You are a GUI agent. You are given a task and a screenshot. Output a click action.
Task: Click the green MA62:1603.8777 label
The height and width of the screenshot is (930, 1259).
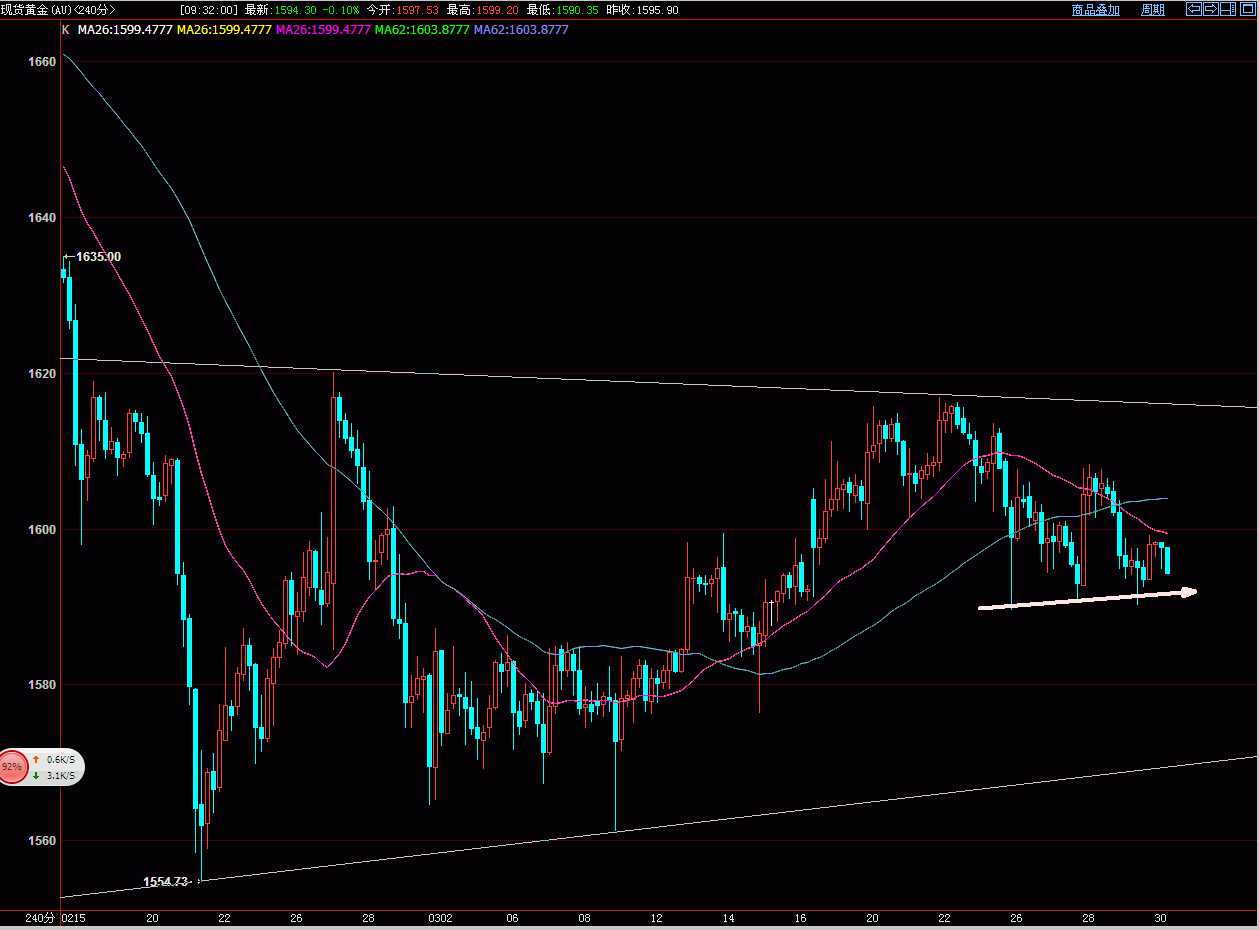tap(422, 30)
